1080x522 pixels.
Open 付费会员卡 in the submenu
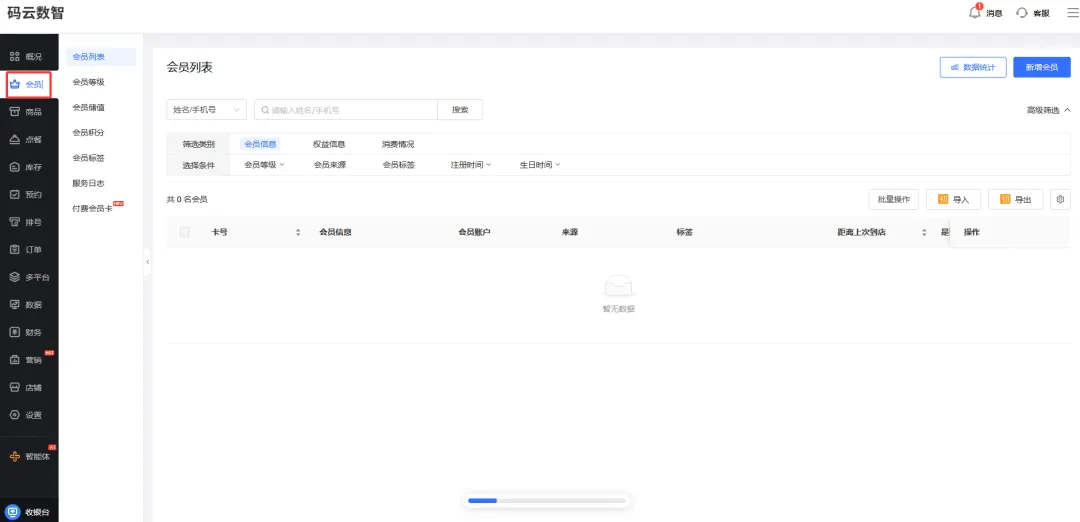click(92, 208)
